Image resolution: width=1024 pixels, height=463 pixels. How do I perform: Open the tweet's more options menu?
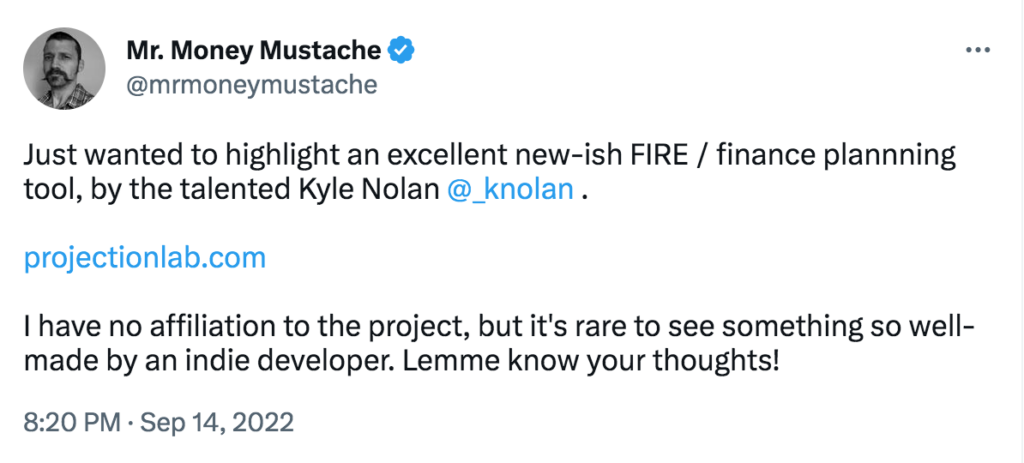point(975,49)
